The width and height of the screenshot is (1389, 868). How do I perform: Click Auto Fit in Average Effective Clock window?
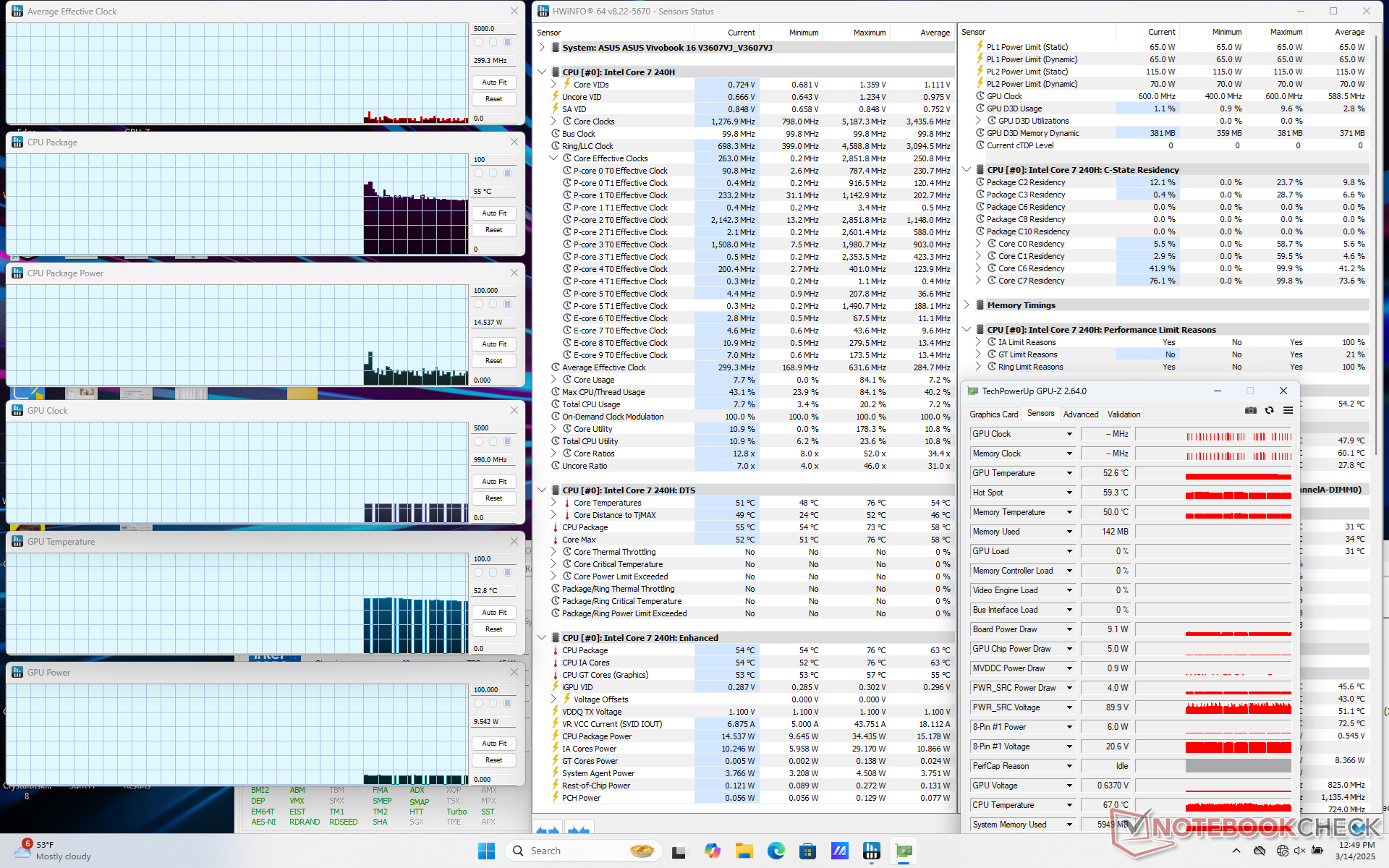pos(494,82)
